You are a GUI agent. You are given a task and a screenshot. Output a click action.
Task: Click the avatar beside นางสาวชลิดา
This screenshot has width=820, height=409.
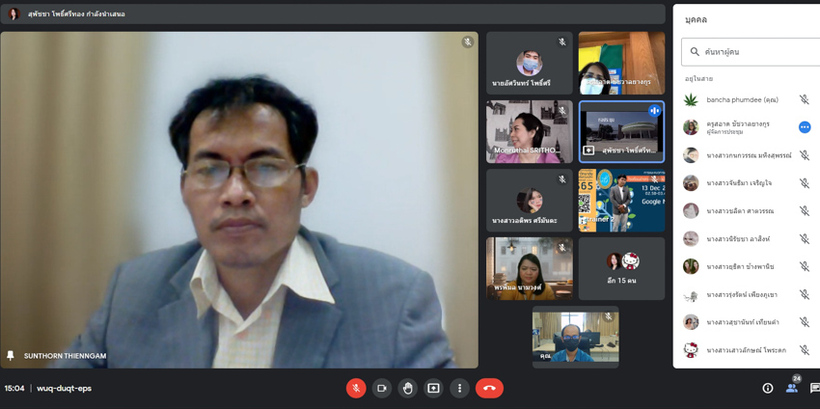(691, 211)
